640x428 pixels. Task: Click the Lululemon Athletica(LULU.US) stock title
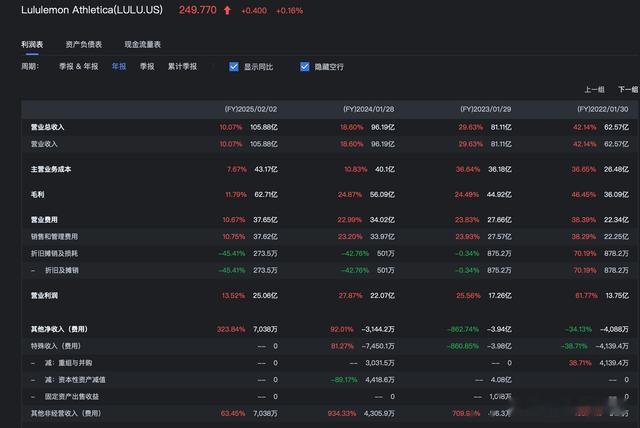click(x=94, y=10)
